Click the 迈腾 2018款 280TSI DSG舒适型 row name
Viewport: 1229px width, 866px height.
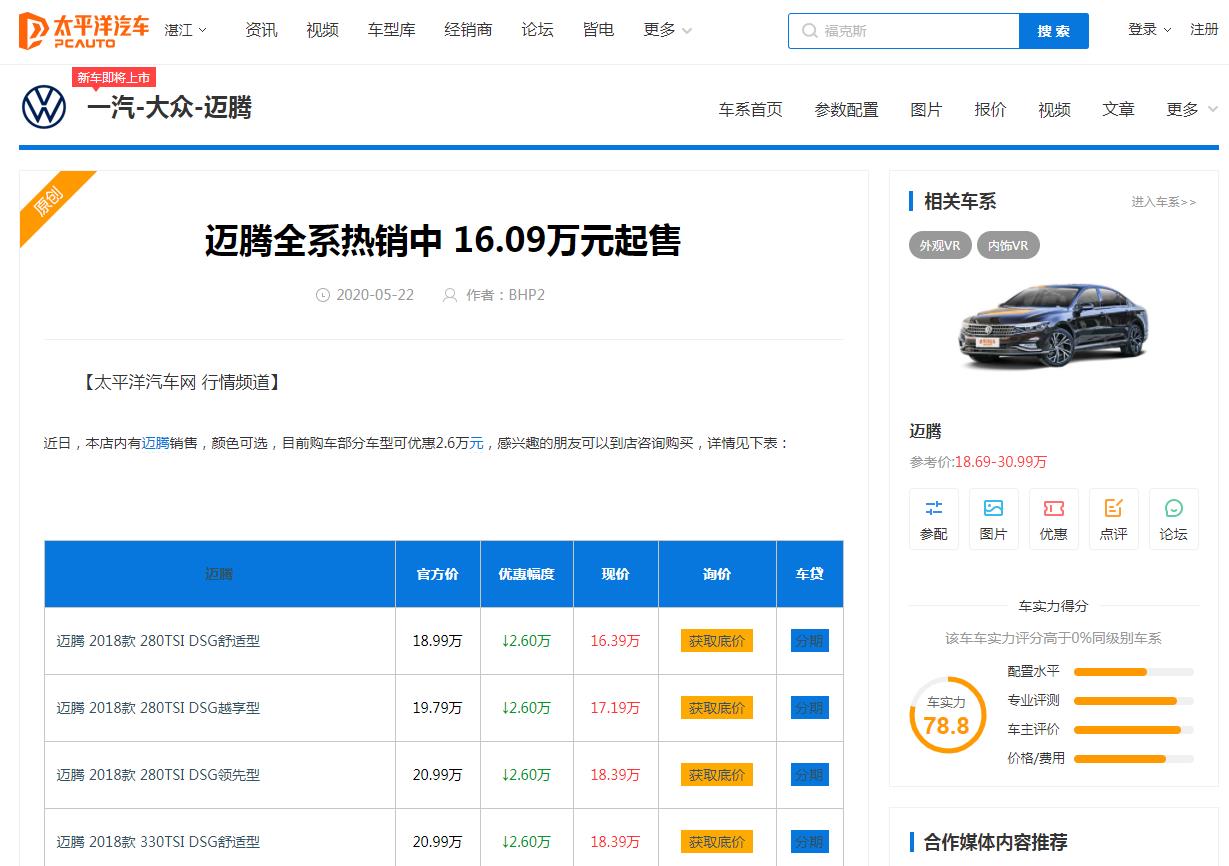point(158,641)
